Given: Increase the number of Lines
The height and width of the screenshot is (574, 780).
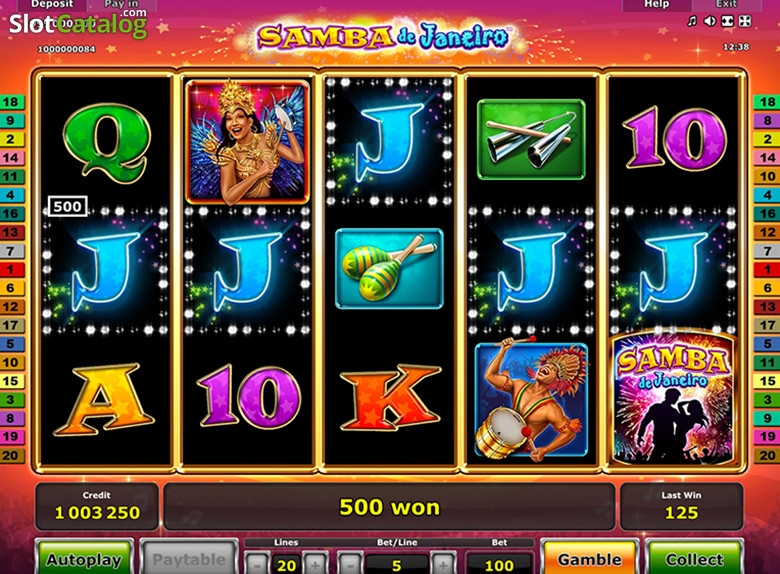Looking at the screenshot, I should click(315, 565).
